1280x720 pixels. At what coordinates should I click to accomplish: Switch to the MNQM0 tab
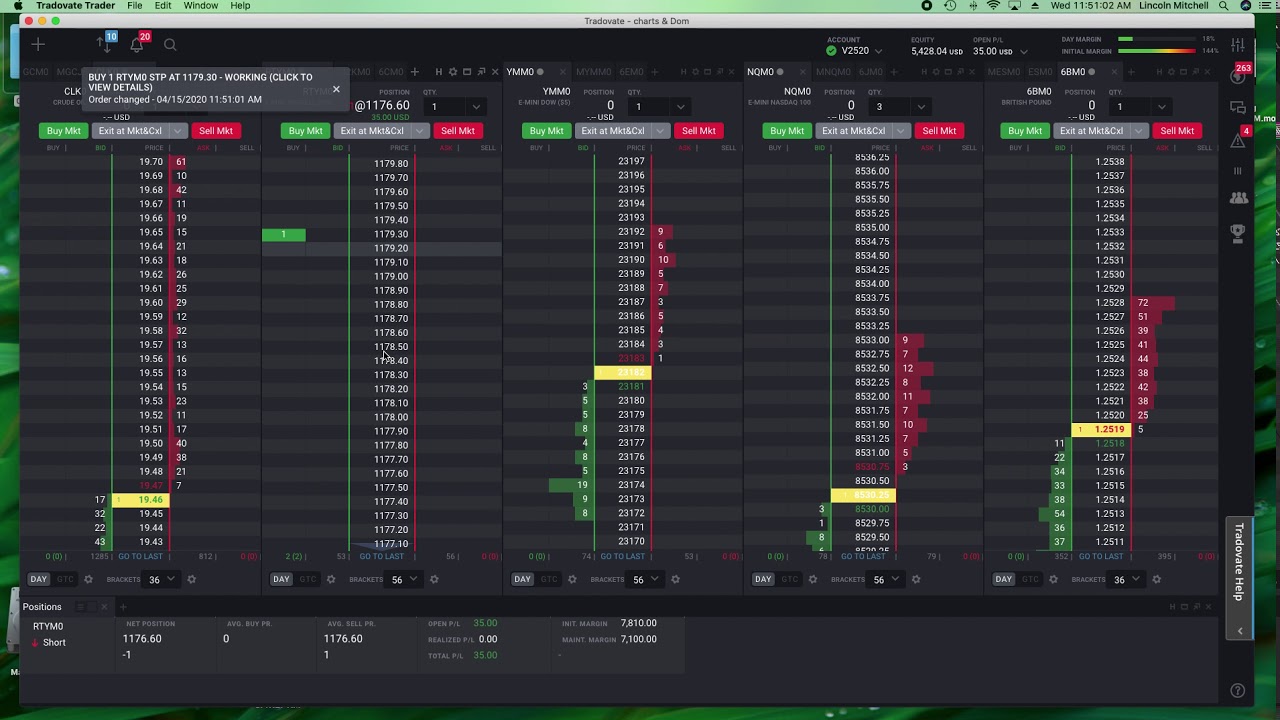click(834, 72)
